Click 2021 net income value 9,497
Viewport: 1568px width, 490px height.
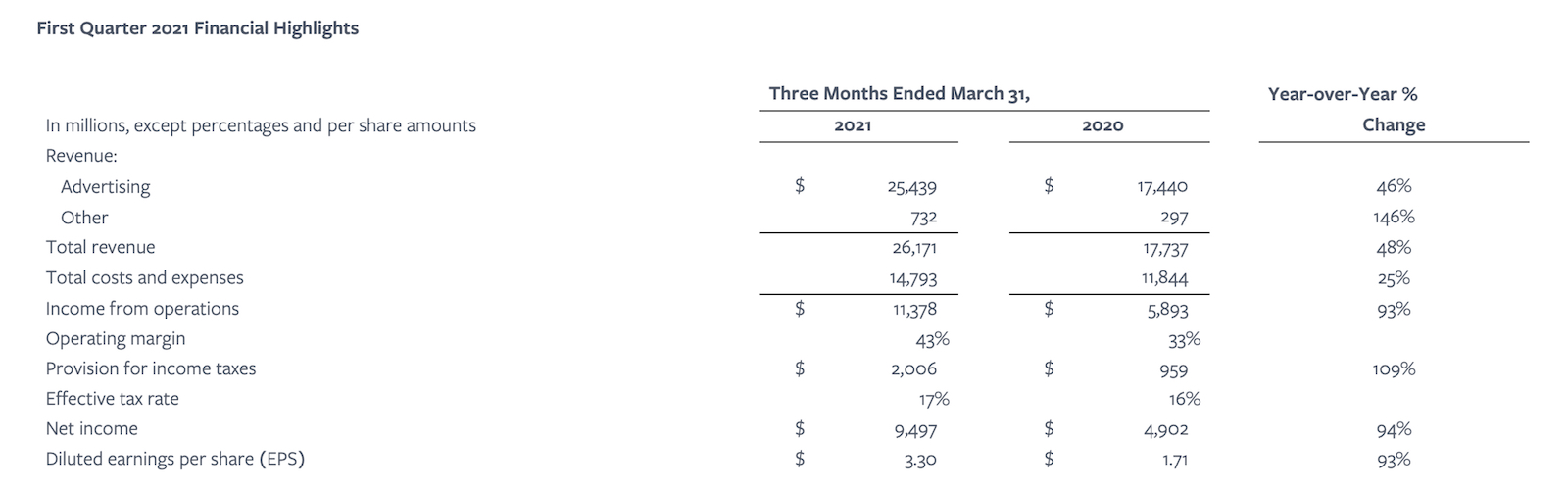(x=916, y=429)
